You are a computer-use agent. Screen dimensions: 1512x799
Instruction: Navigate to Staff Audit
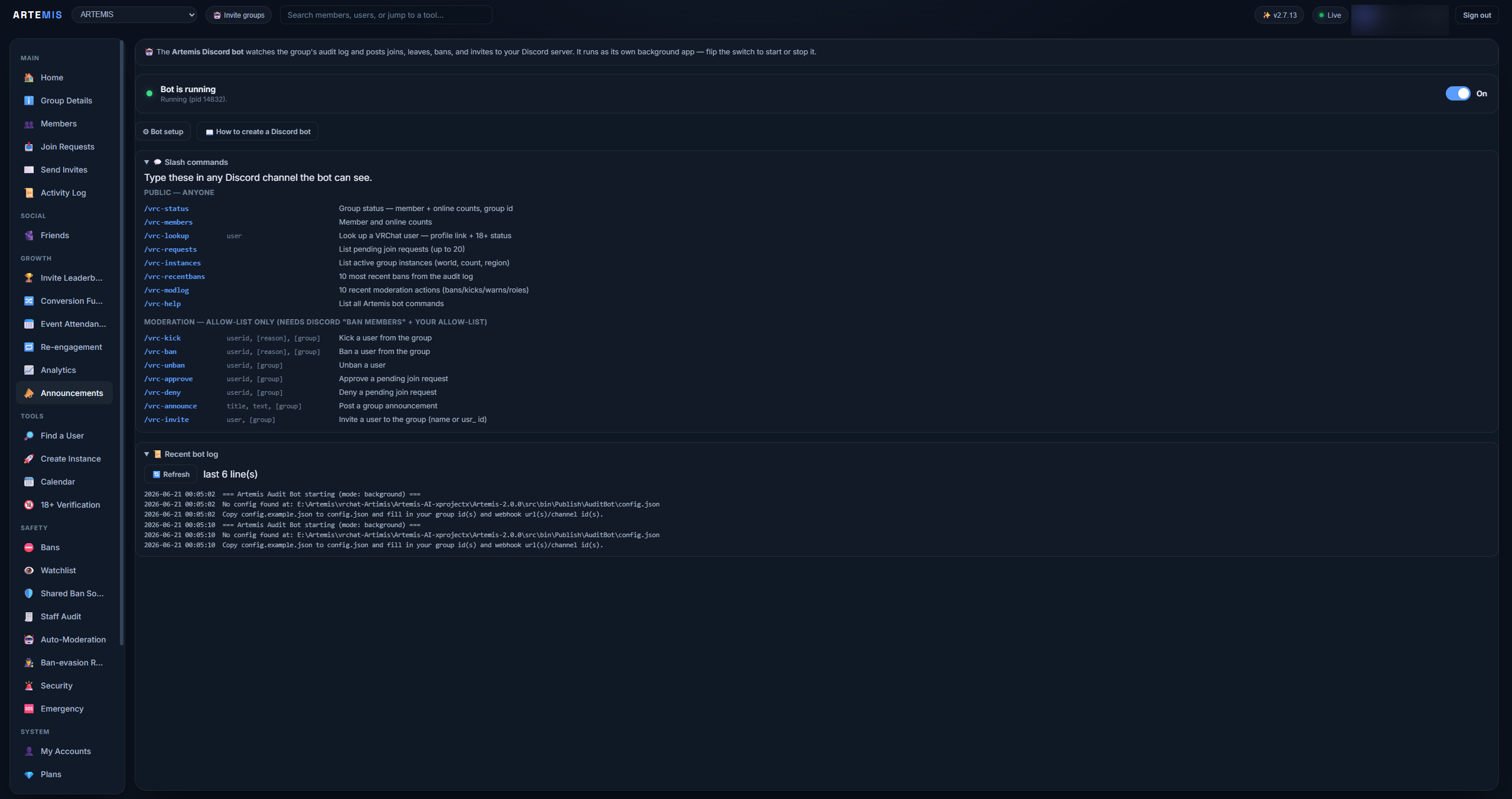coord(64,616)
